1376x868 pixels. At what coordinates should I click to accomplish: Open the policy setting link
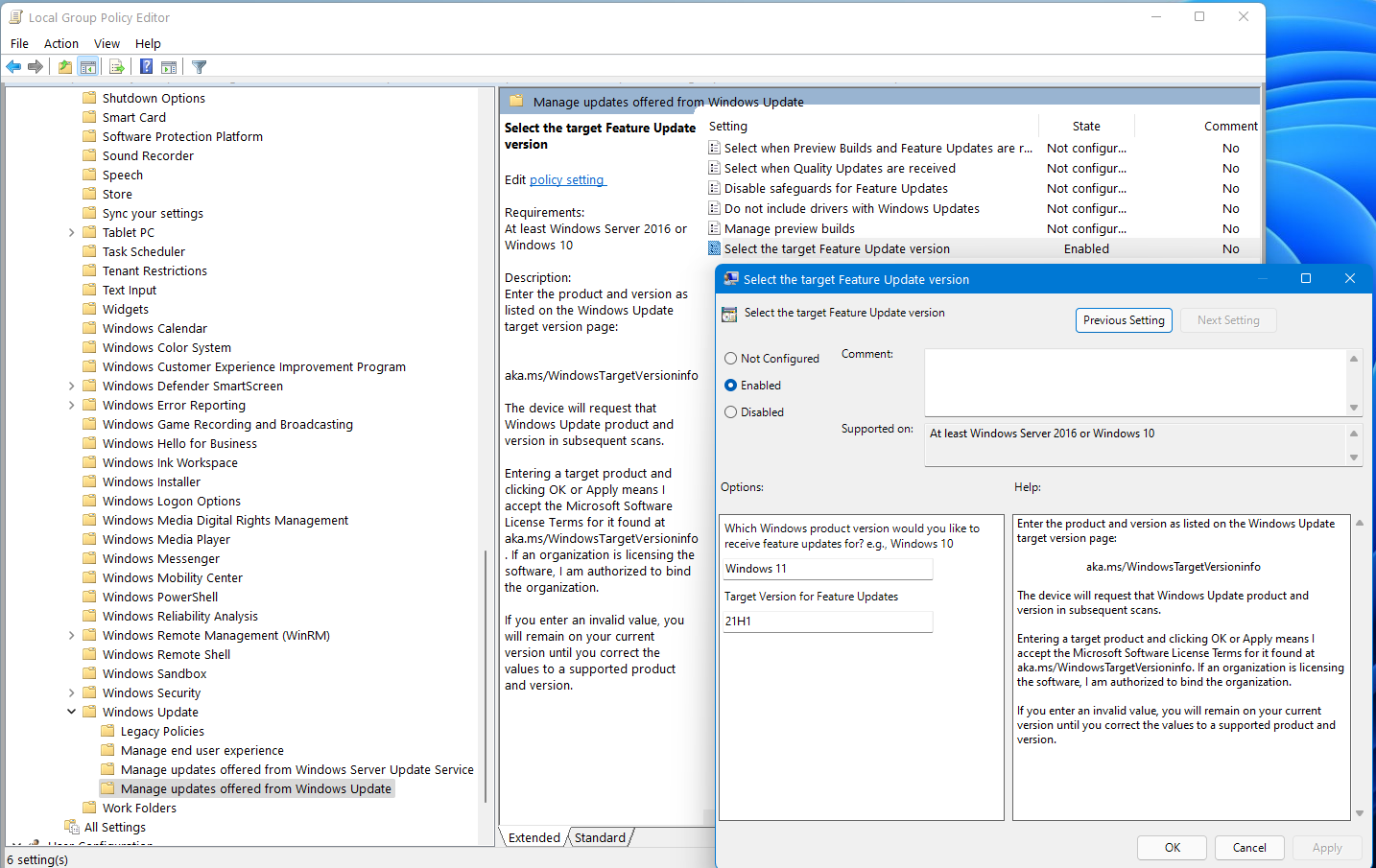[566, 179]
